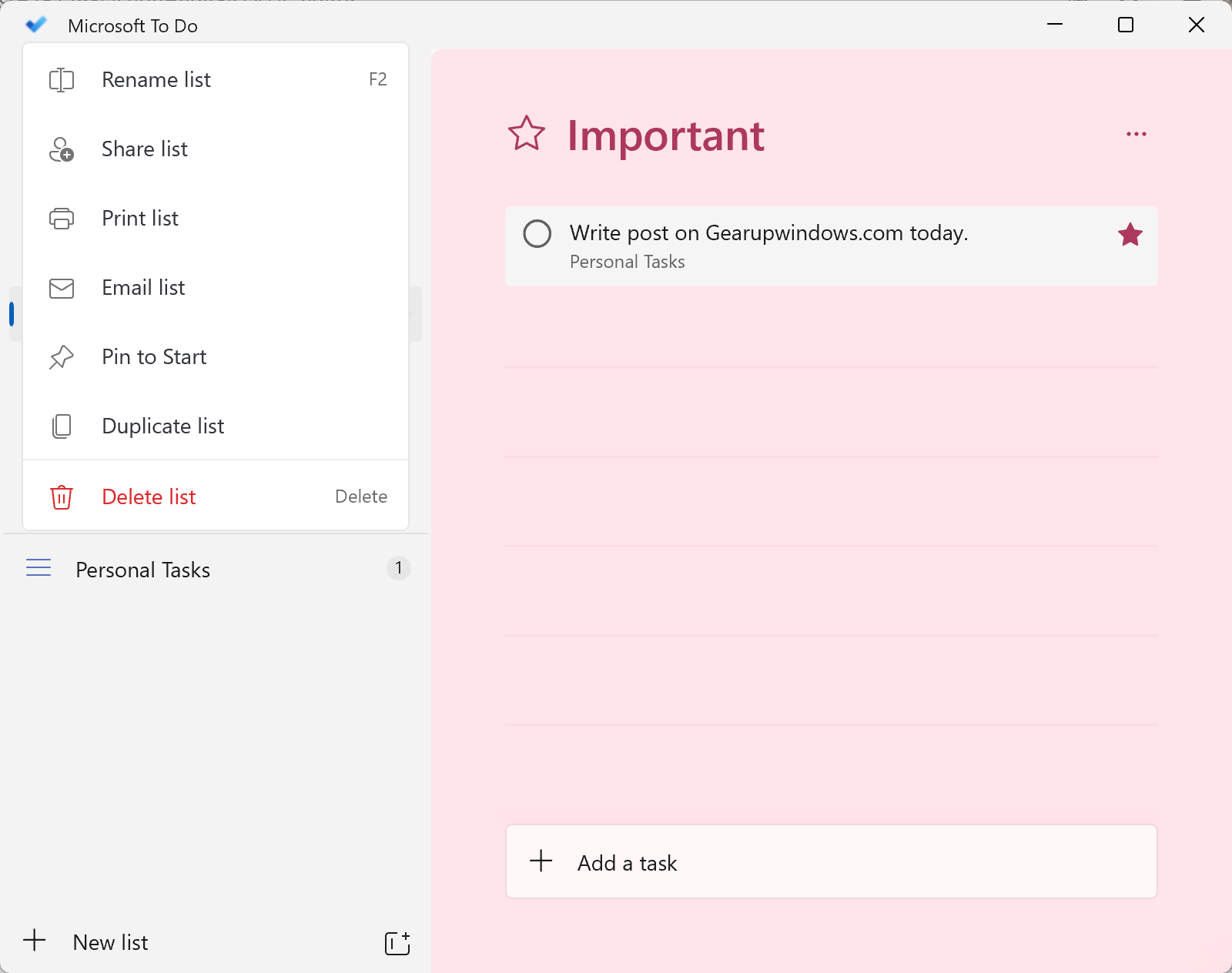Select Email list menu entry
Image resolution: width=1232 pixels, height=973 pixels.
click(x=216, y=288)
